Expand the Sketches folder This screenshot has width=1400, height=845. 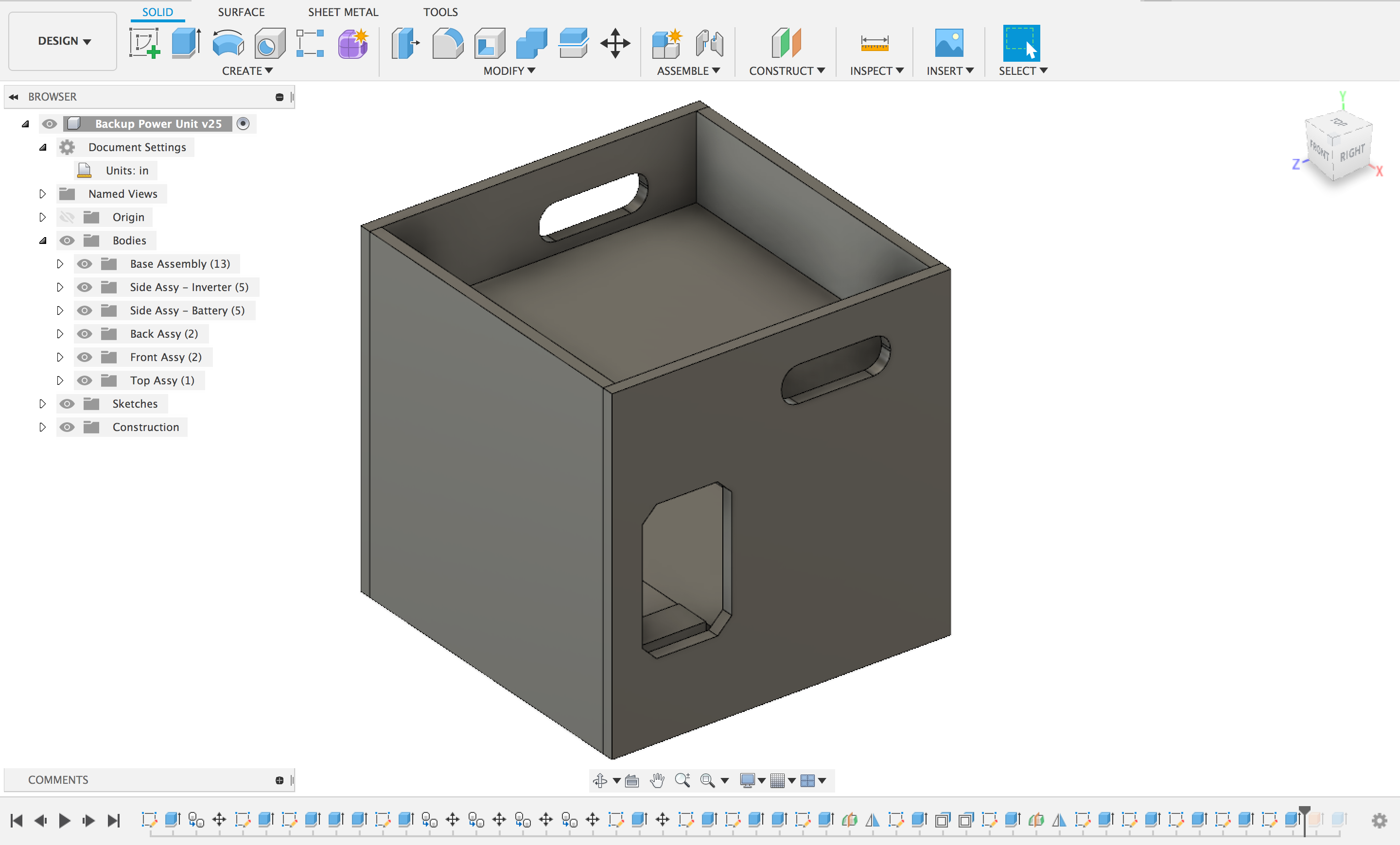click(x=43, y=404)
